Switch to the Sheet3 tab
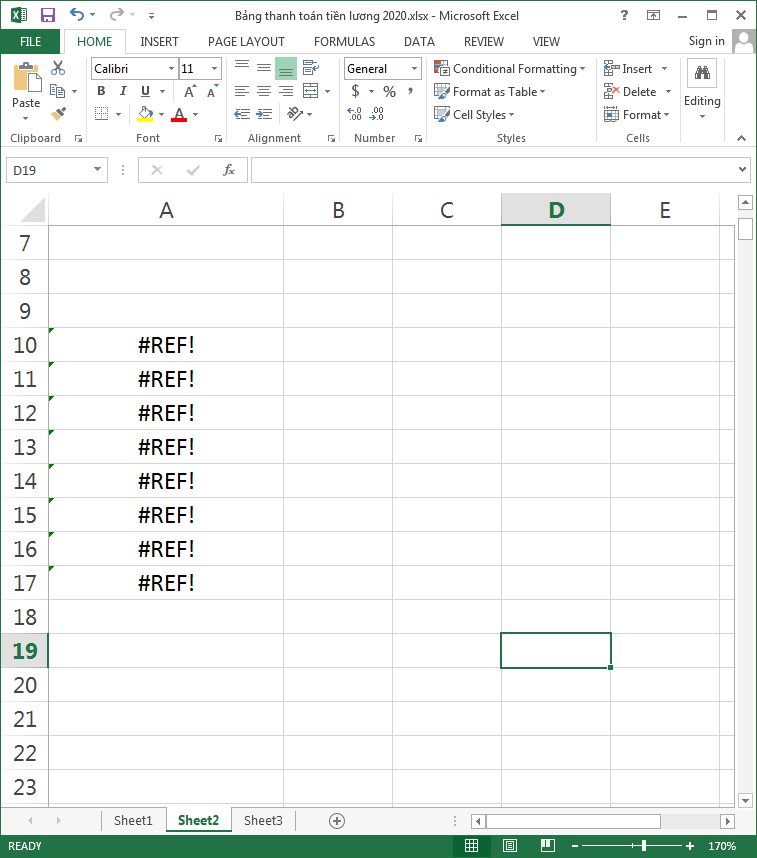Image resolution: width=757 pixels, height=858 pixels. point(263,821)
